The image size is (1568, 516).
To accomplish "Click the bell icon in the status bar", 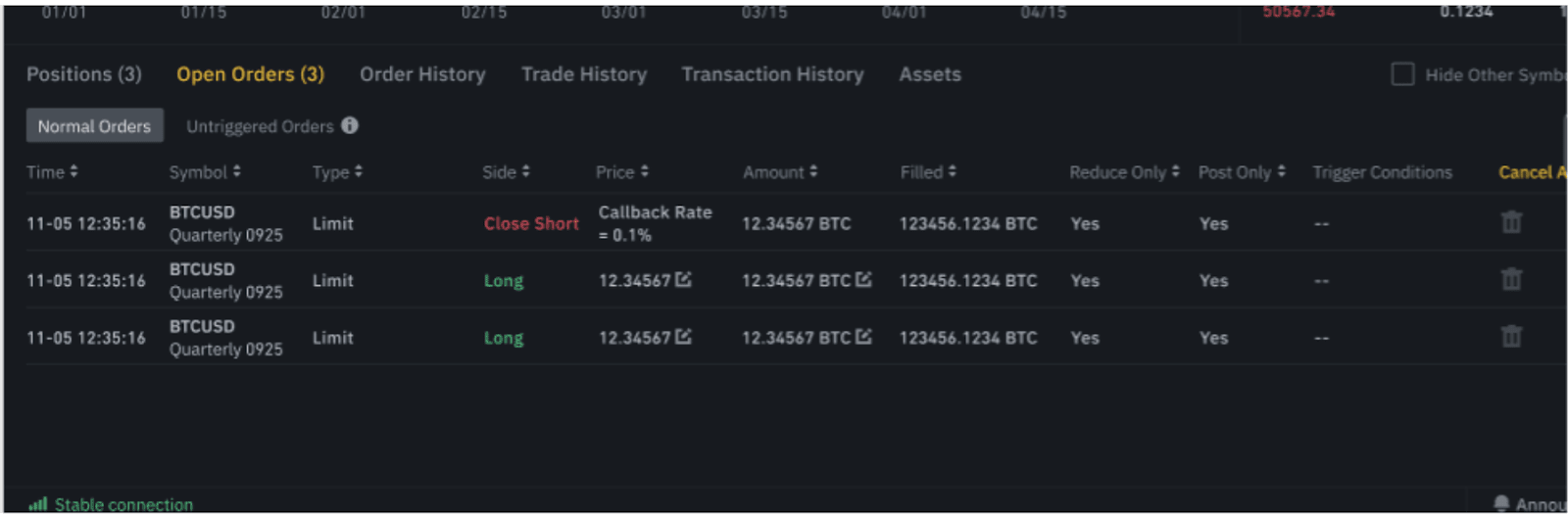I will point(1500,503).
